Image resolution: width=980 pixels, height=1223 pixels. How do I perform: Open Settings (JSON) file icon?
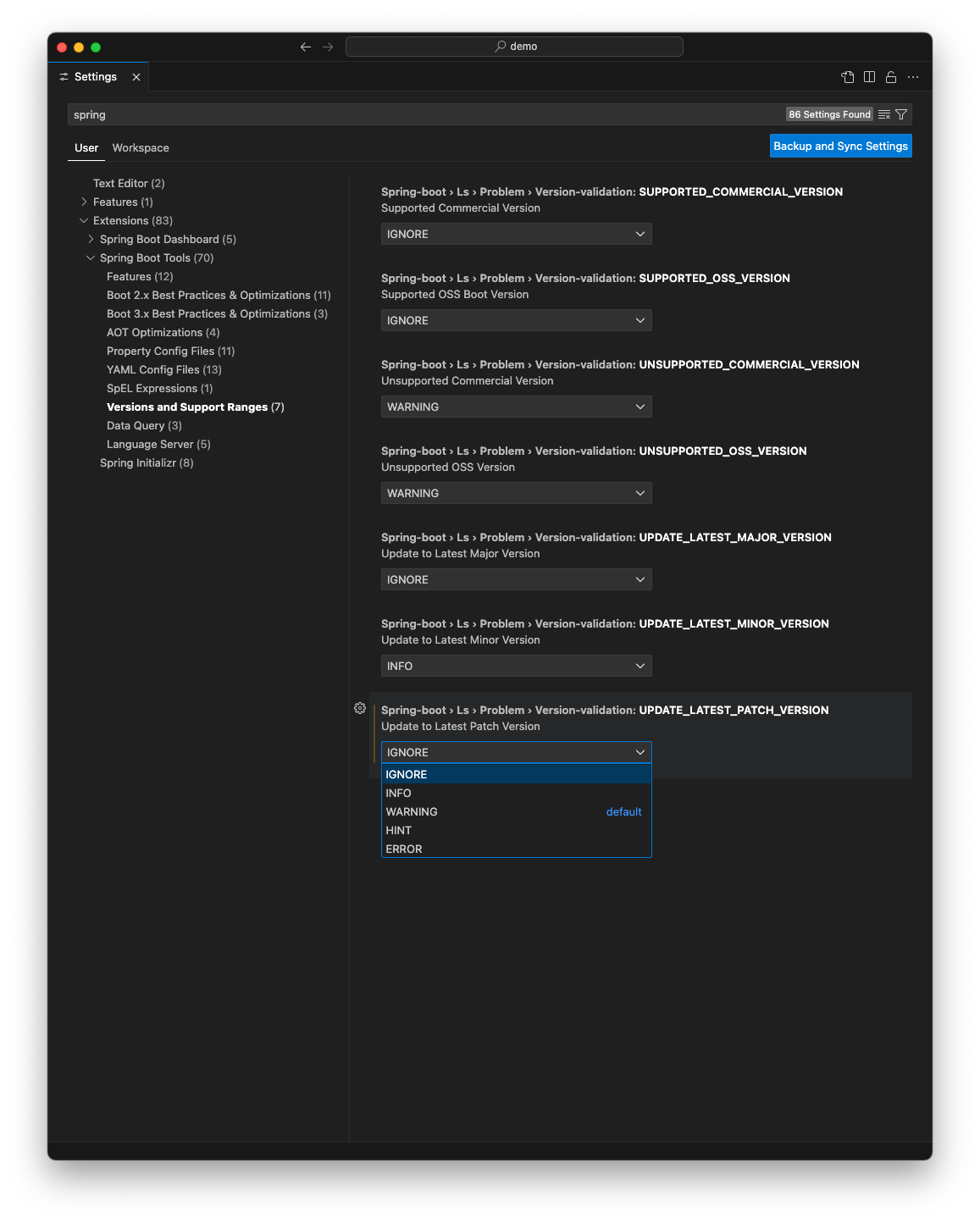pos(848,77)
